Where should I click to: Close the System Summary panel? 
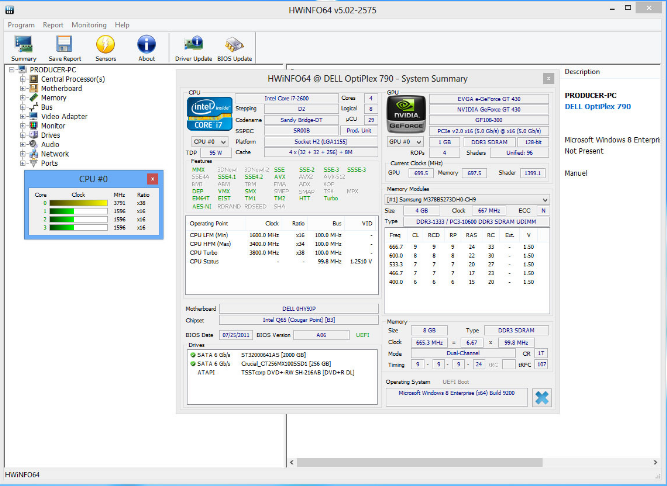[x=548, y=79]
